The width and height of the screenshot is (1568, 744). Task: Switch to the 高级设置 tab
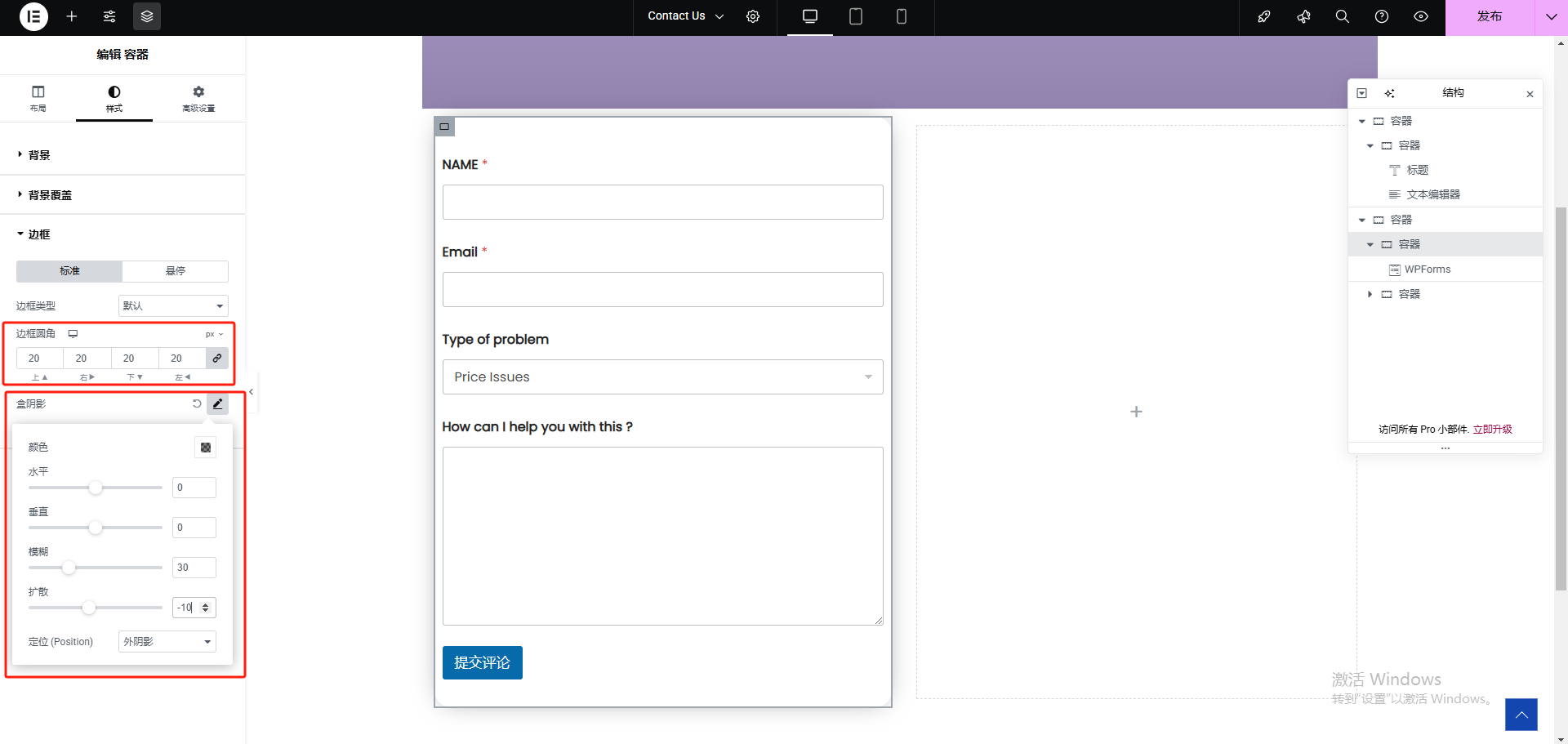point(198,98)
